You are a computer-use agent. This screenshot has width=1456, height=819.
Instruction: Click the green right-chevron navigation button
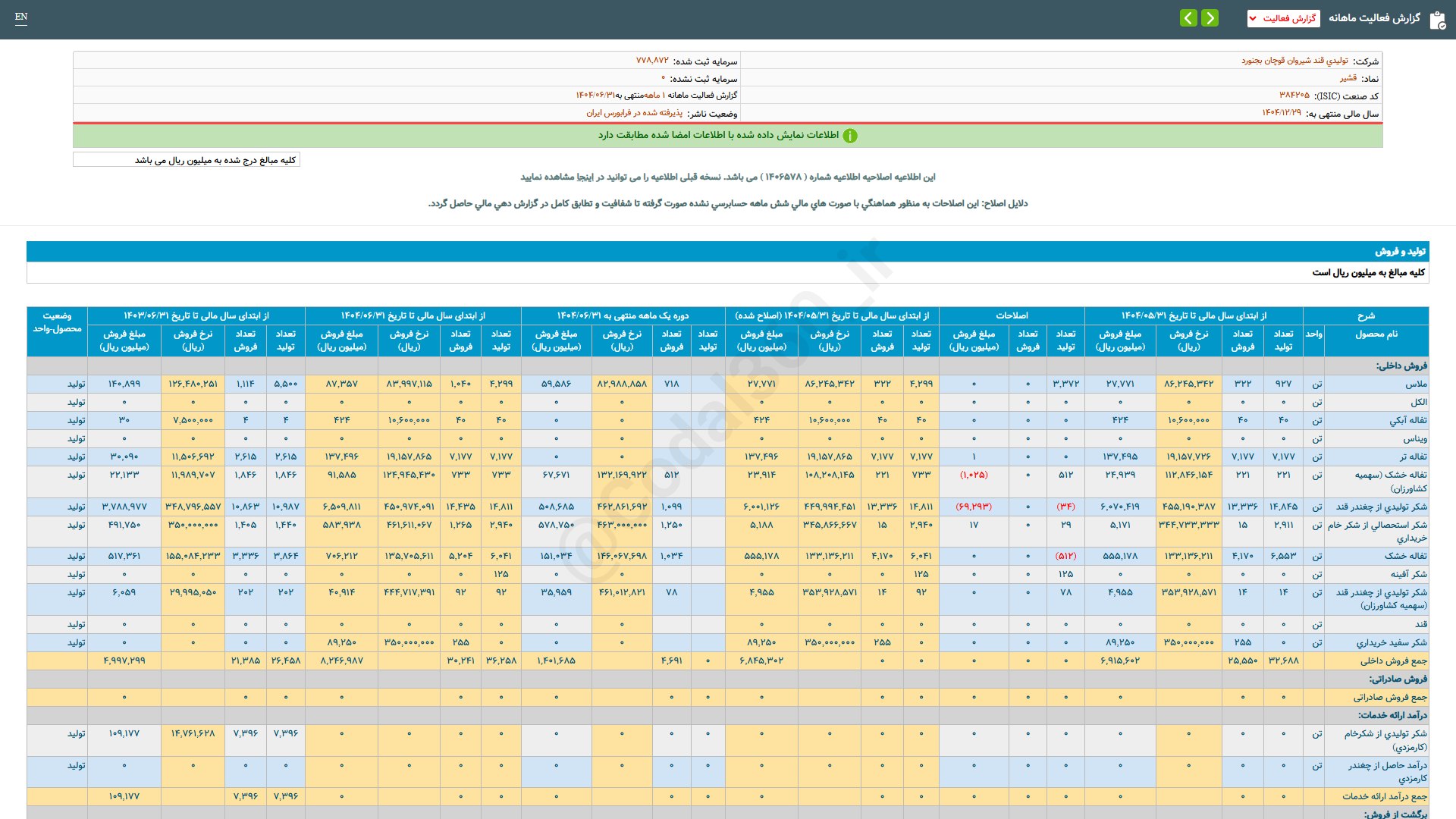coord(1210,17)
